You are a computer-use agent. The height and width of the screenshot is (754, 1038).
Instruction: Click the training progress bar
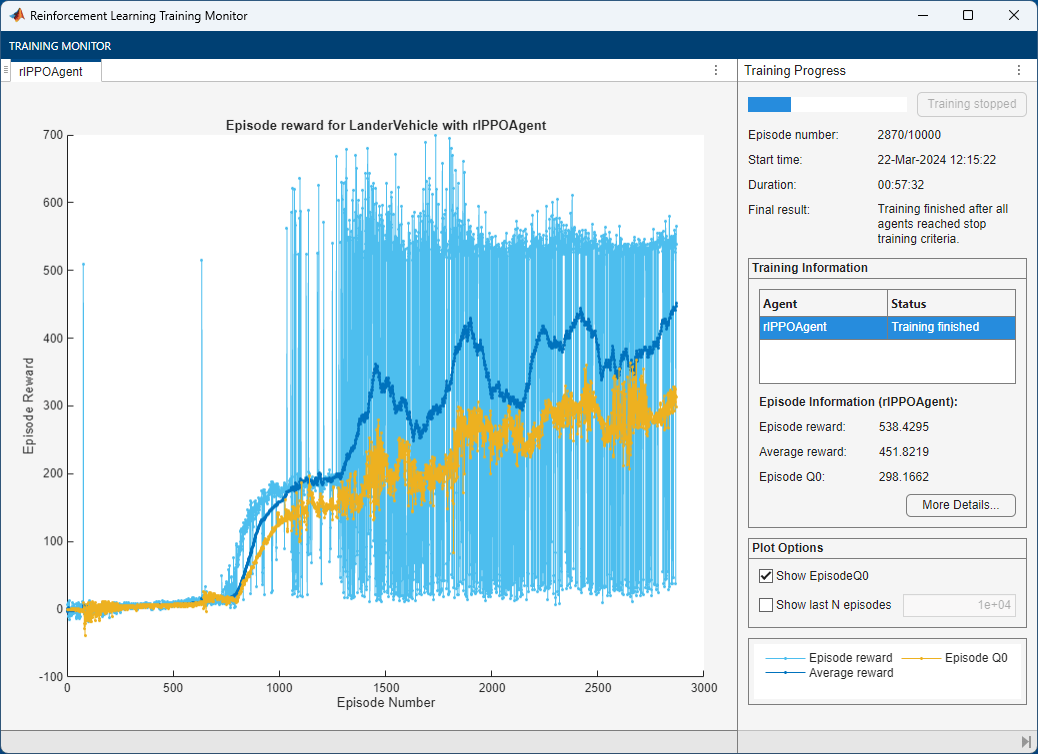(x=827, y=105)
